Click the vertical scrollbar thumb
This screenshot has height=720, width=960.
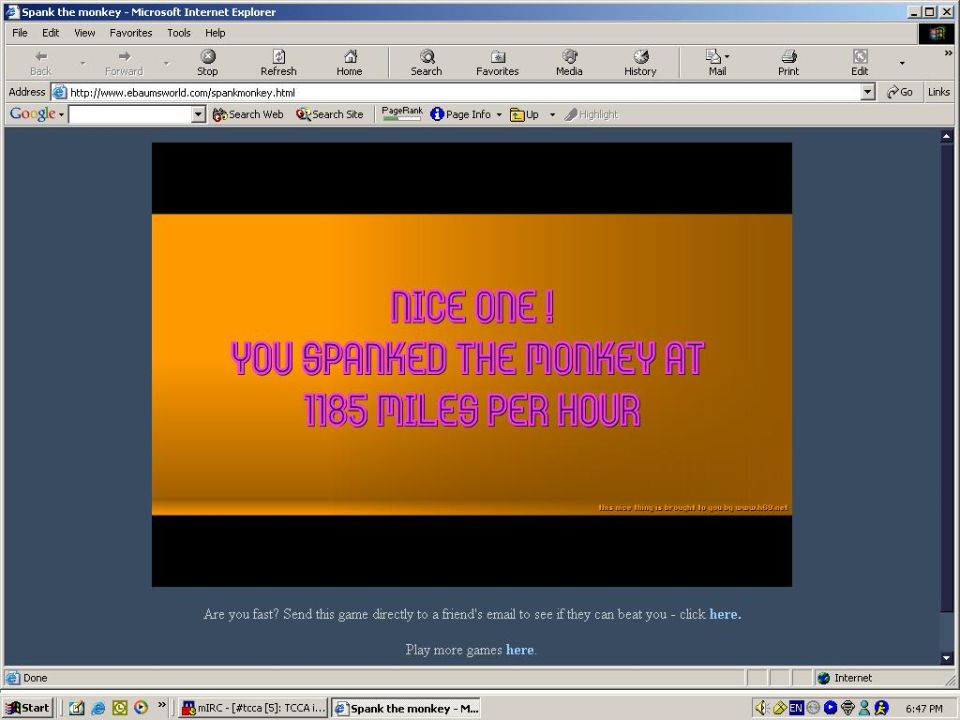[947, 377]
